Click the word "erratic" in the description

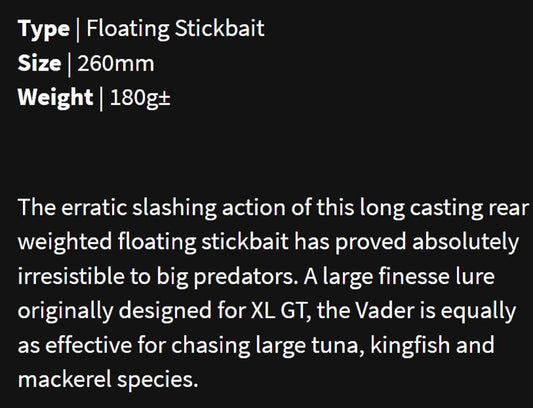point(94,207)
